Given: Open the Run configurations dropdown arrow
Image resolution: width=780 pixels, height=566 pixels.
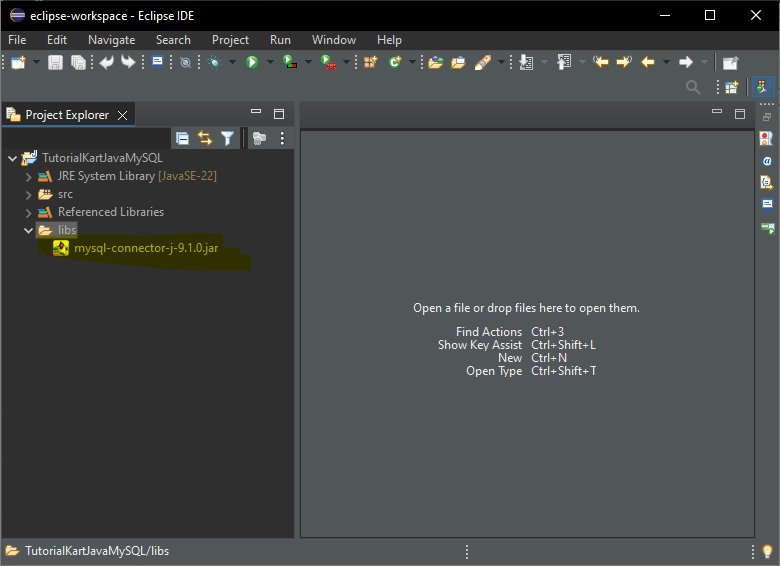Looking at the screenshot, I should [x=270, y=62].
